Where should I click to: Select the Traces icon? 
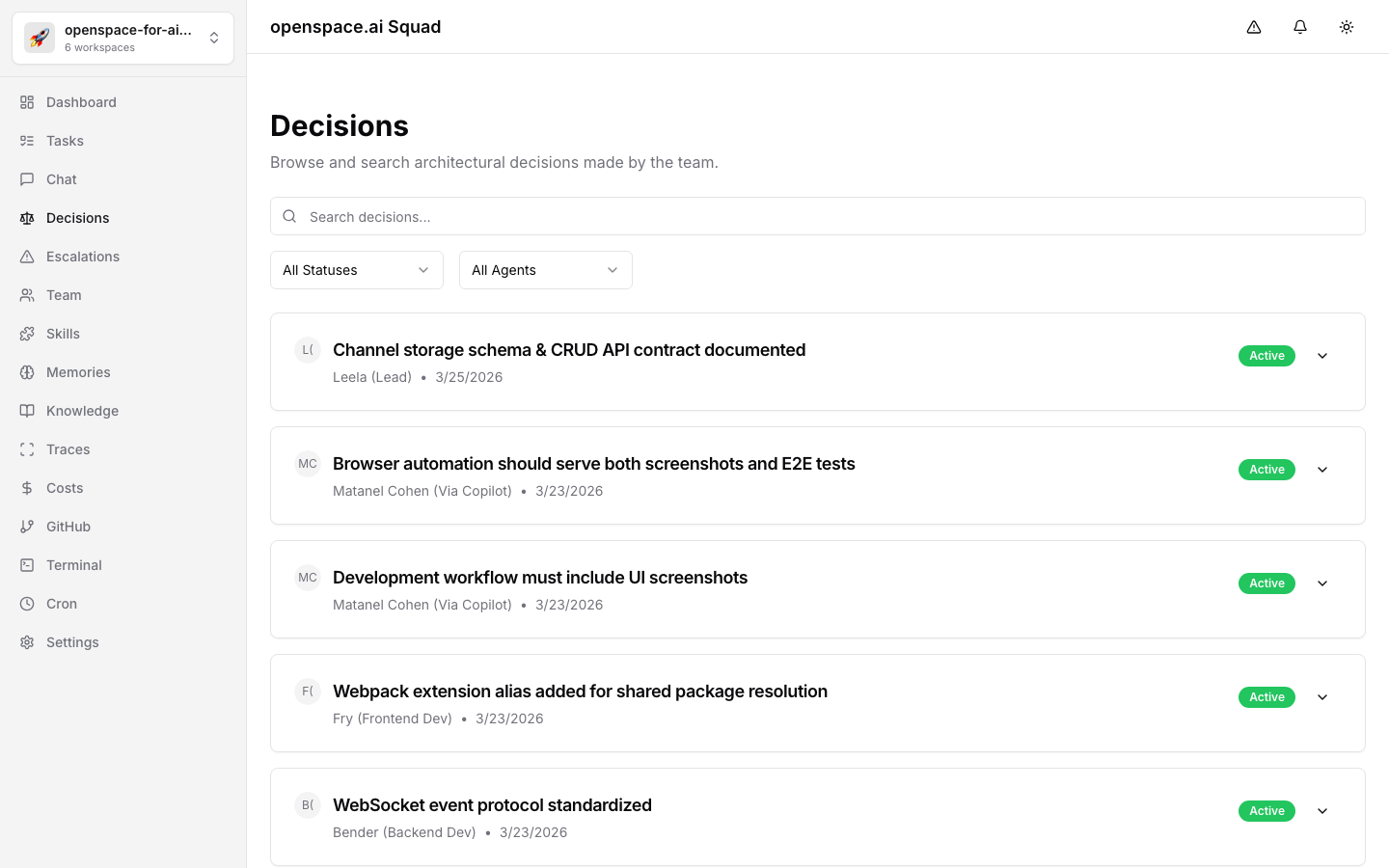click(x=27, y=449)
